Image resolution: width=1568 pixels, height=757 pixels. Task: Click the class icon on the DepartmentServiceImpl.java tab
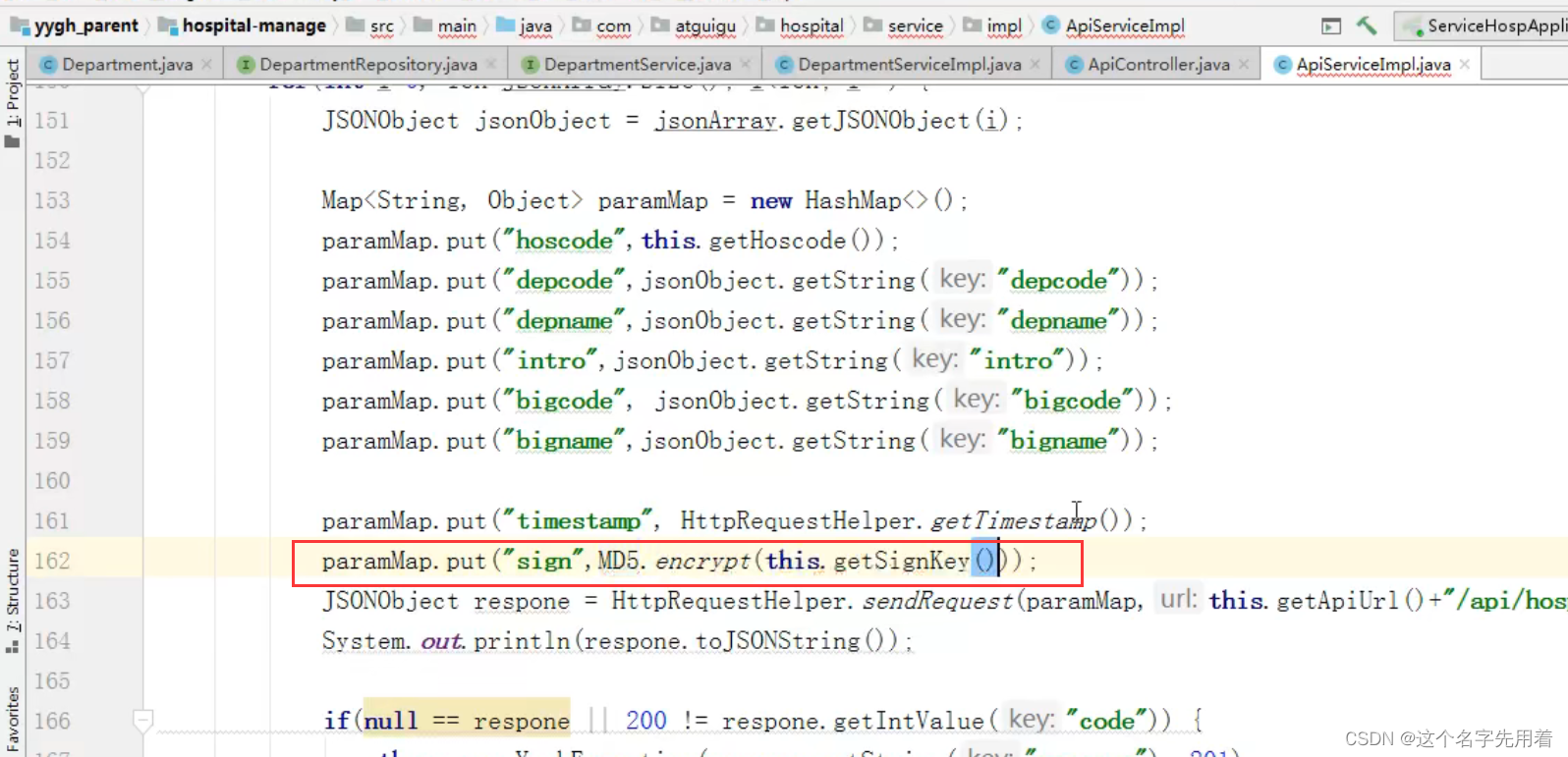784,65
